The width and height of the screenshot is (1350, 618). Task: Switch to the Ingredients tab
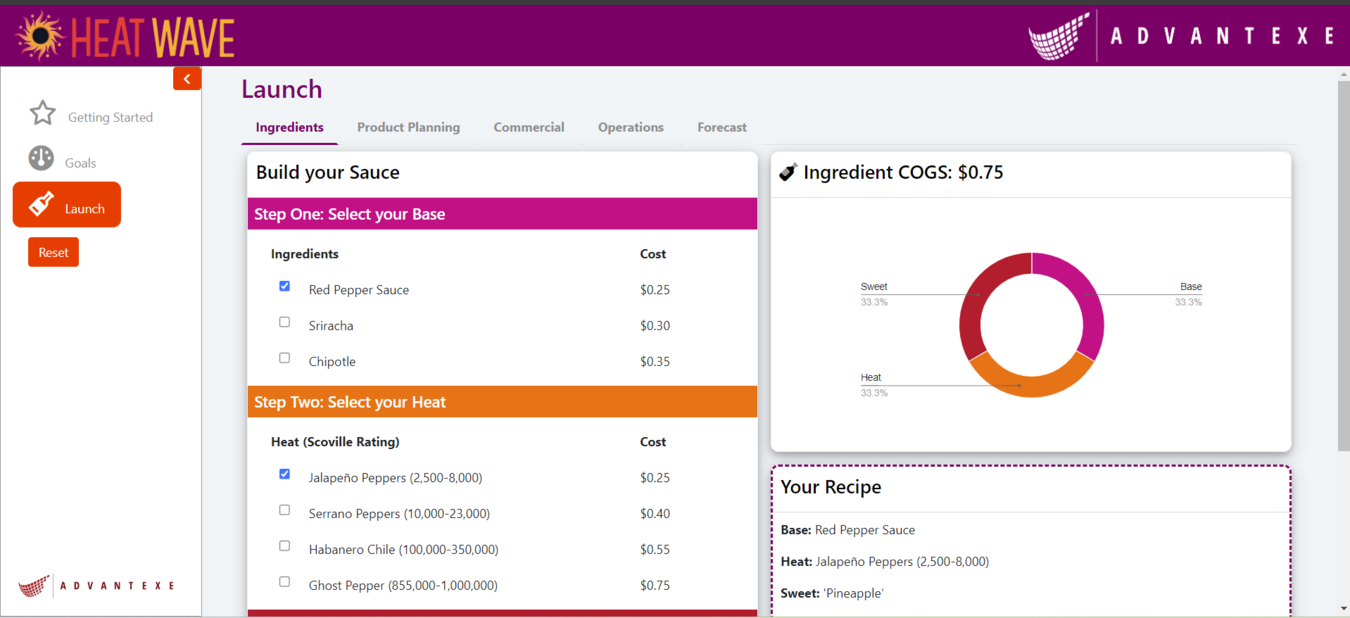pos(290,128)
